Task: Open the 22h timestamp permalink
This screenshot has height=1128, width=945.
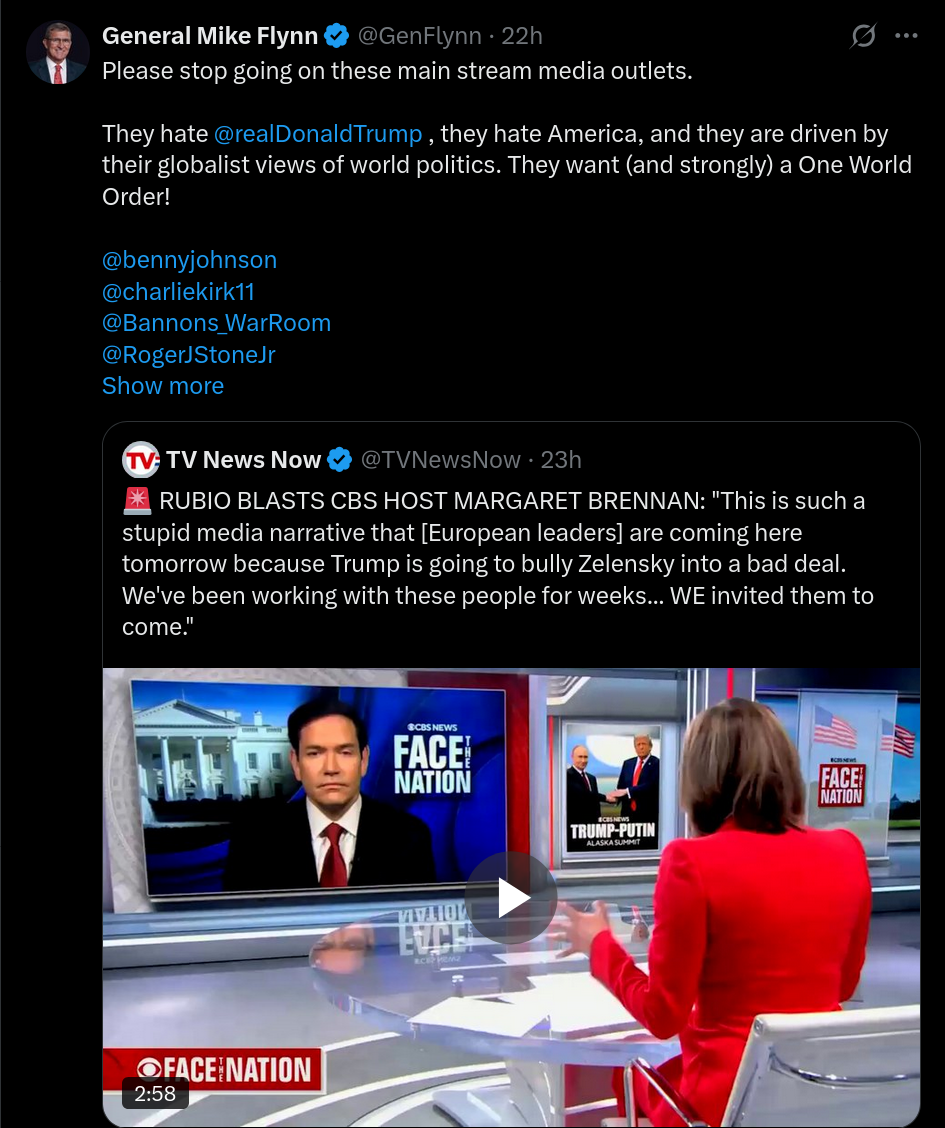Action: coord(522,35)
